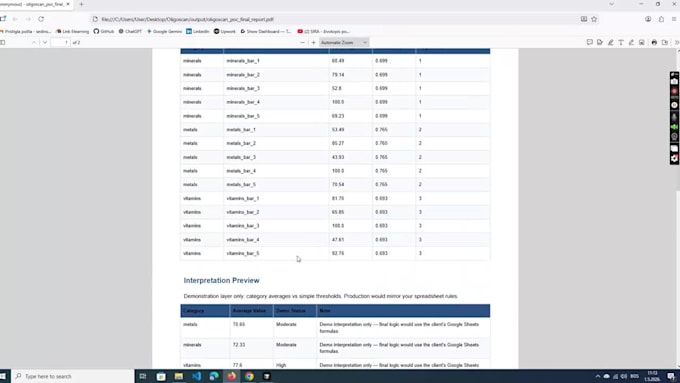Go to next PDF page
The width and height of the screenshot is (680, 383).
click(x=45, y=43)
